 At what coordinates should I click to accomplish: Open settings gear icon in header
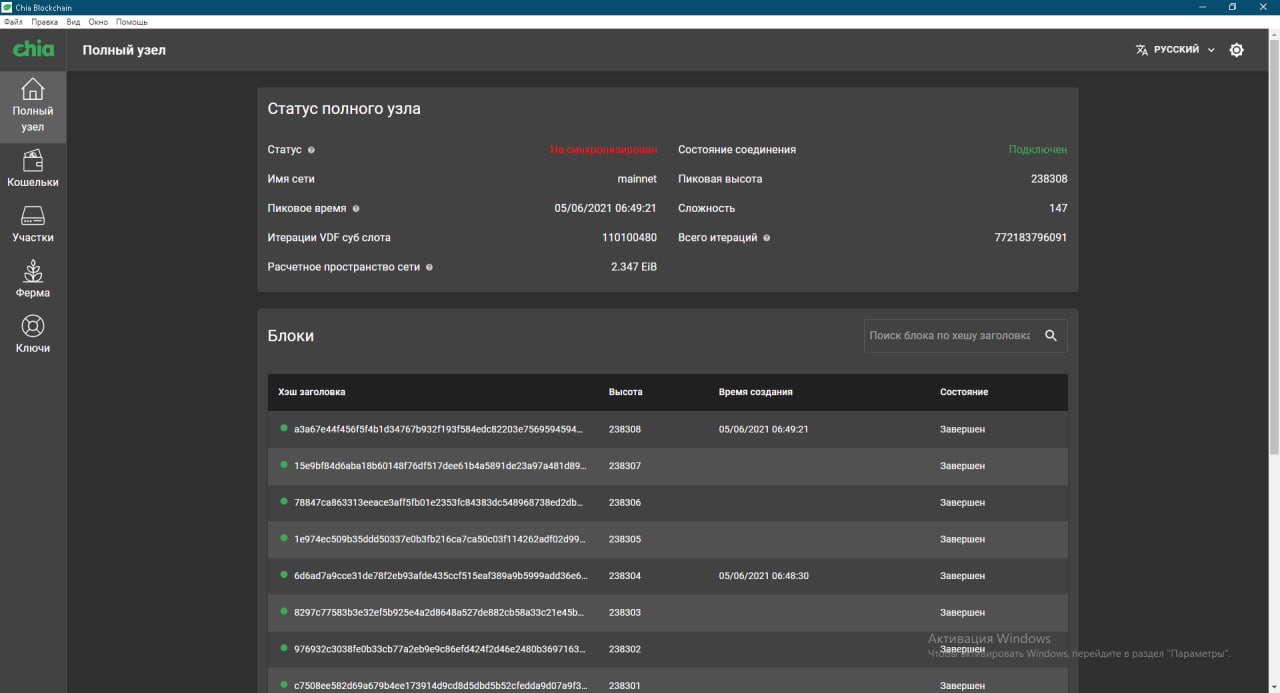pyautogui.click(x=1237, y=50)
